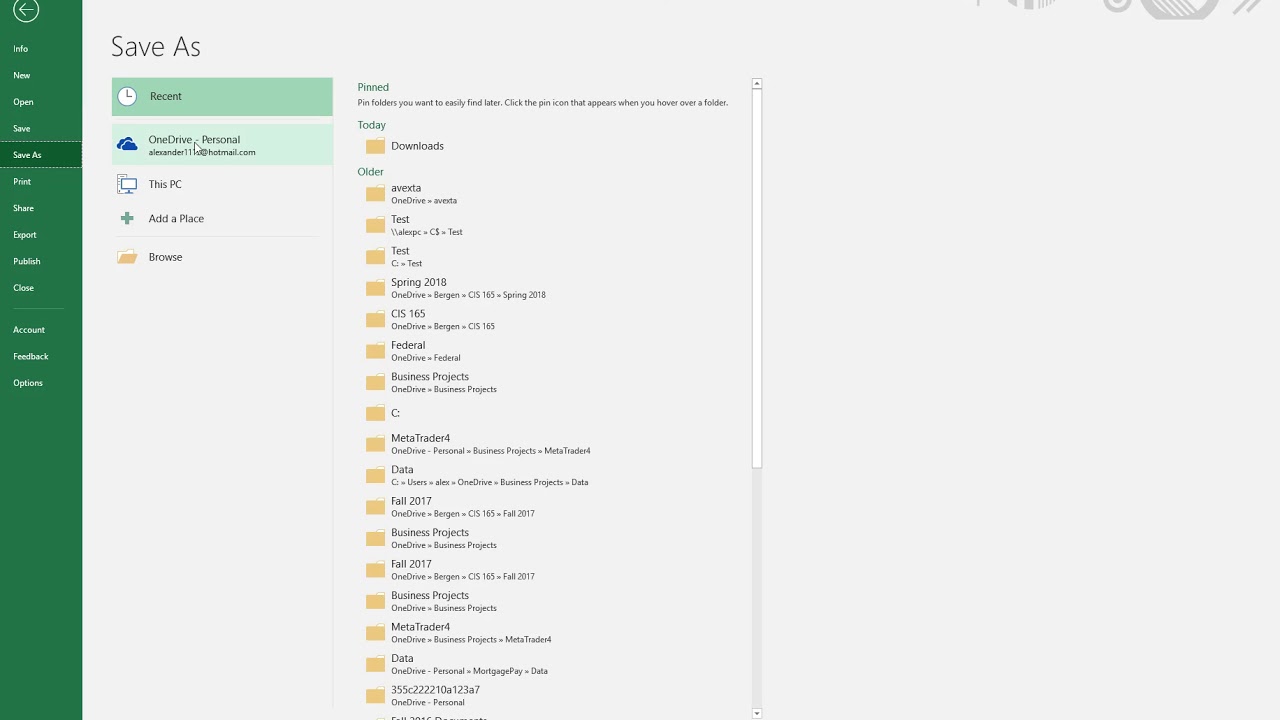1280x720 pixels.
Task: Select This PC location
Action: tap(222, 184)
